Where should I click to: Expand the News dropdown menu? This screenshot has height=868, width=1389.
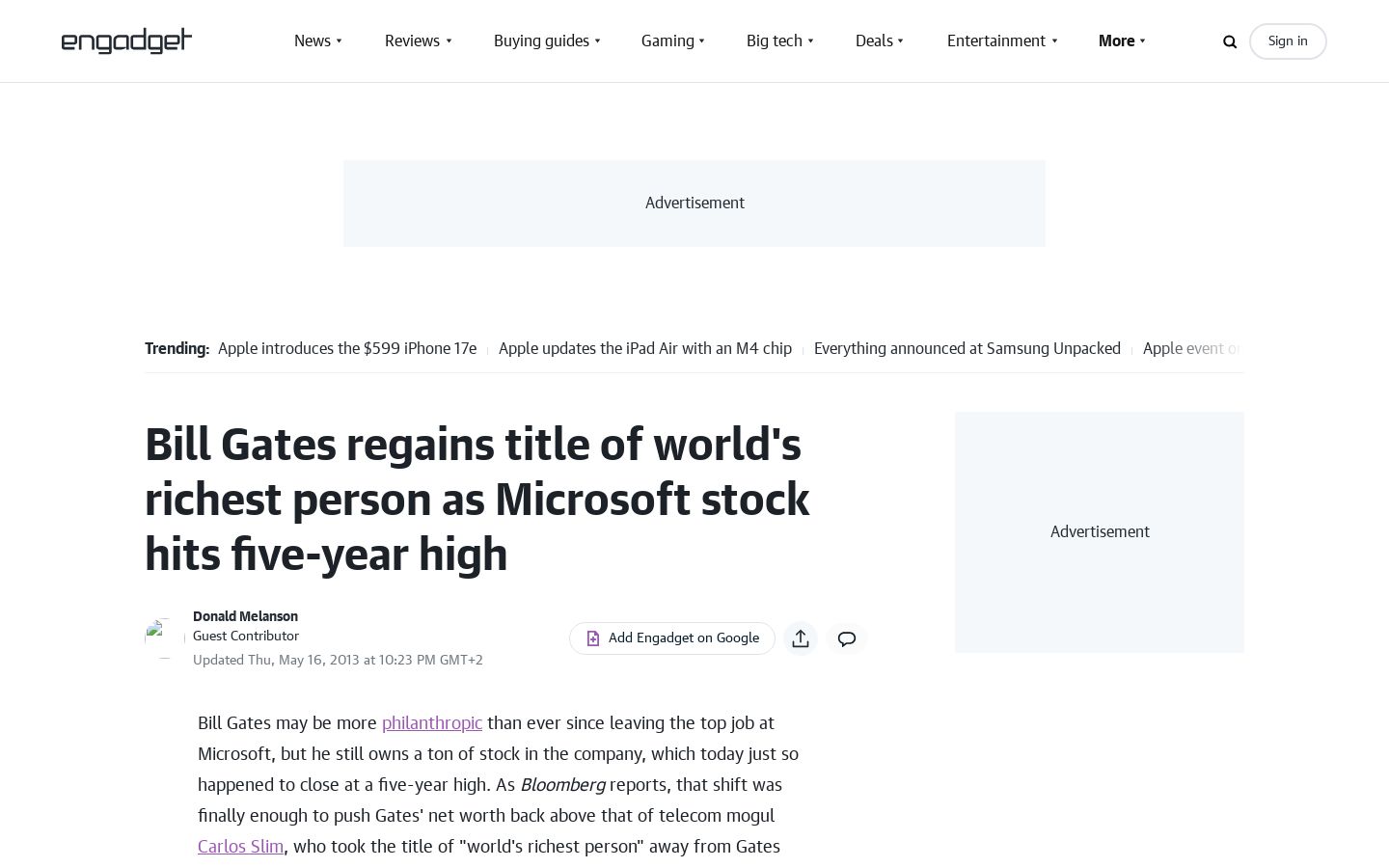318,41
